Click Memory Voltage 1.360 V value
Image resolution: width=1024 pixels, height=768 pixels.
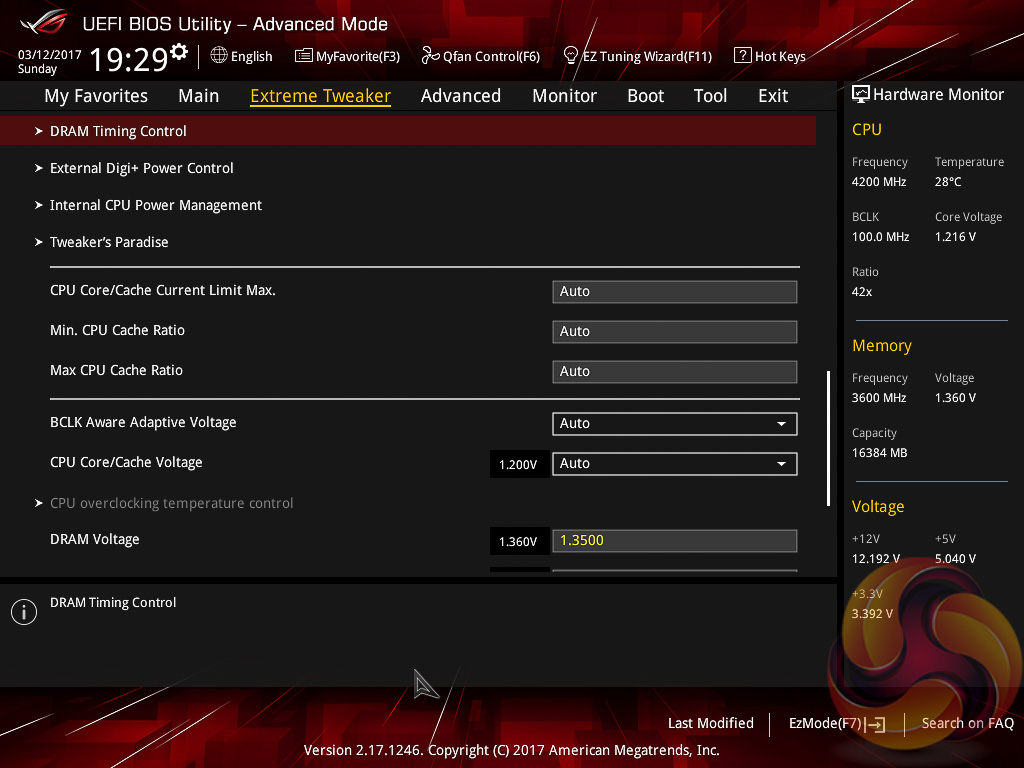click(x=955, y=398)
